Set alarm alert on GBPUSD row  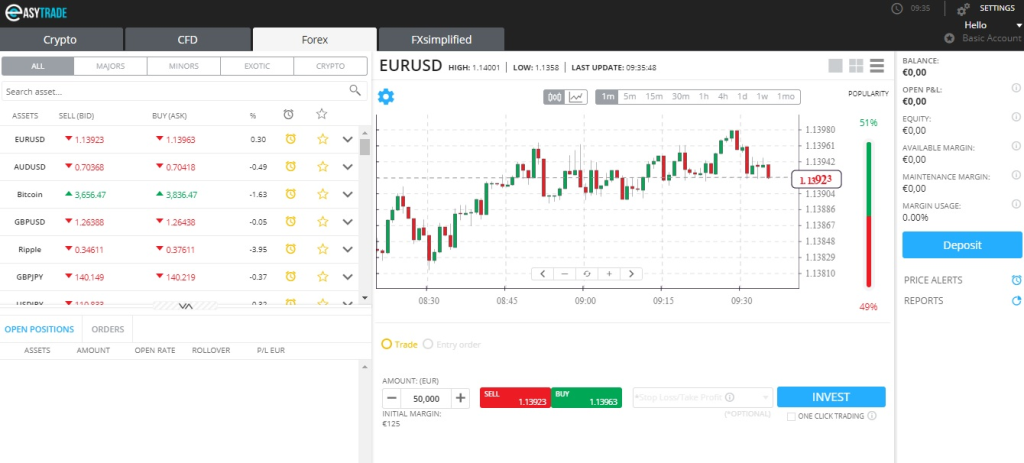coord(291,221)
